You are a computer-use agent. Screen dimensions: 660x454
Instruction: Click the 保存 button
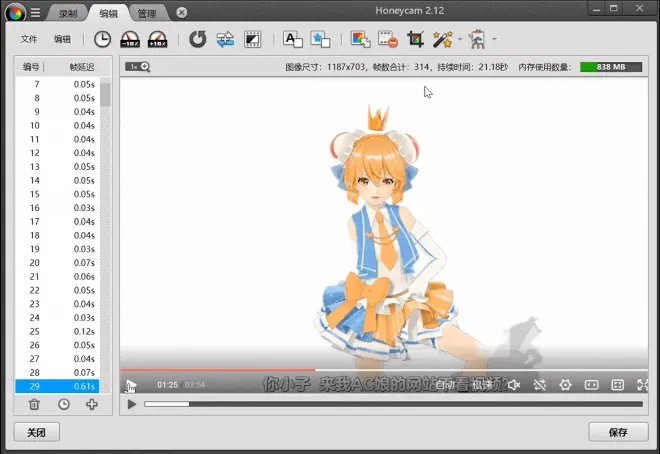click(x=618, y=432)
